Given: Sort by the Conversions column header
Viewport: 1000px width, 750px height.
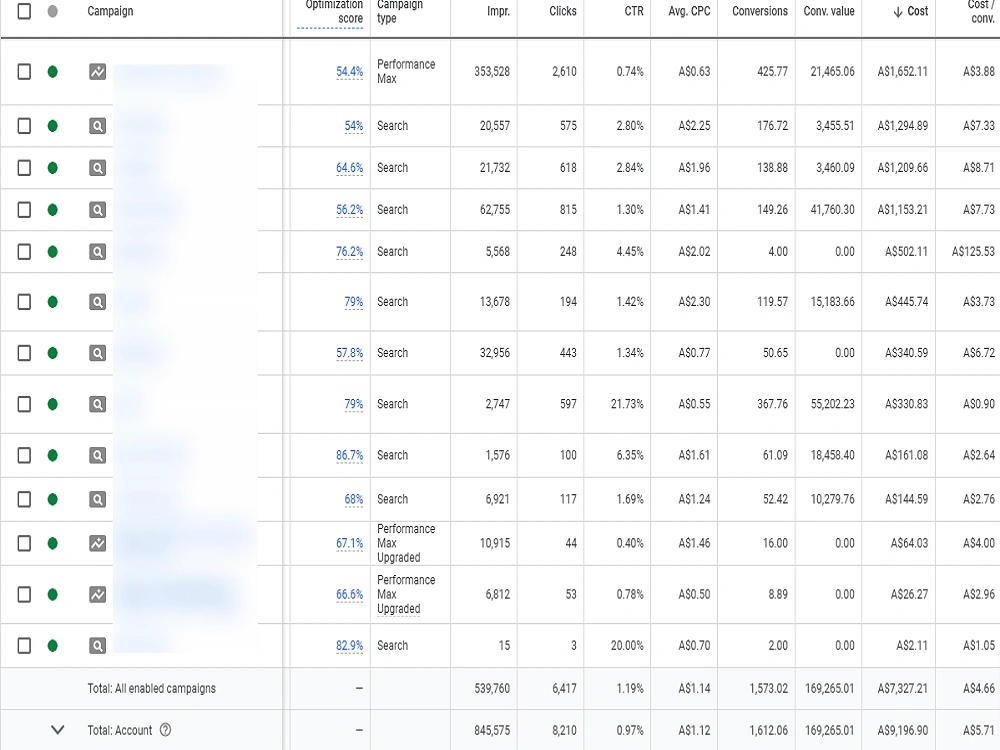Looking at the screenshot, I should click(760, 11).
